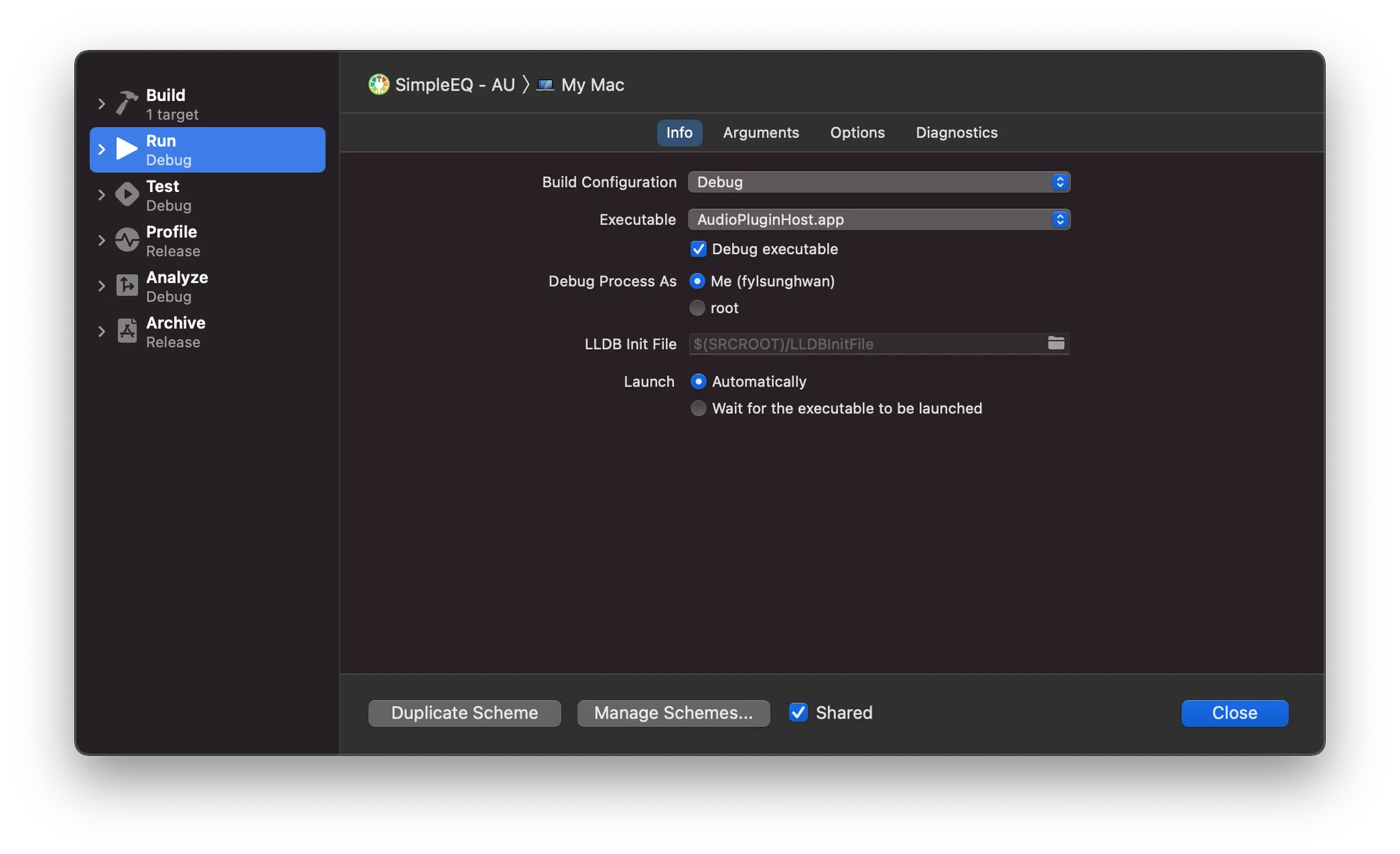Click the Analyze action icon
Viewport: 1400px width, 854px height.
coord(126,286)
